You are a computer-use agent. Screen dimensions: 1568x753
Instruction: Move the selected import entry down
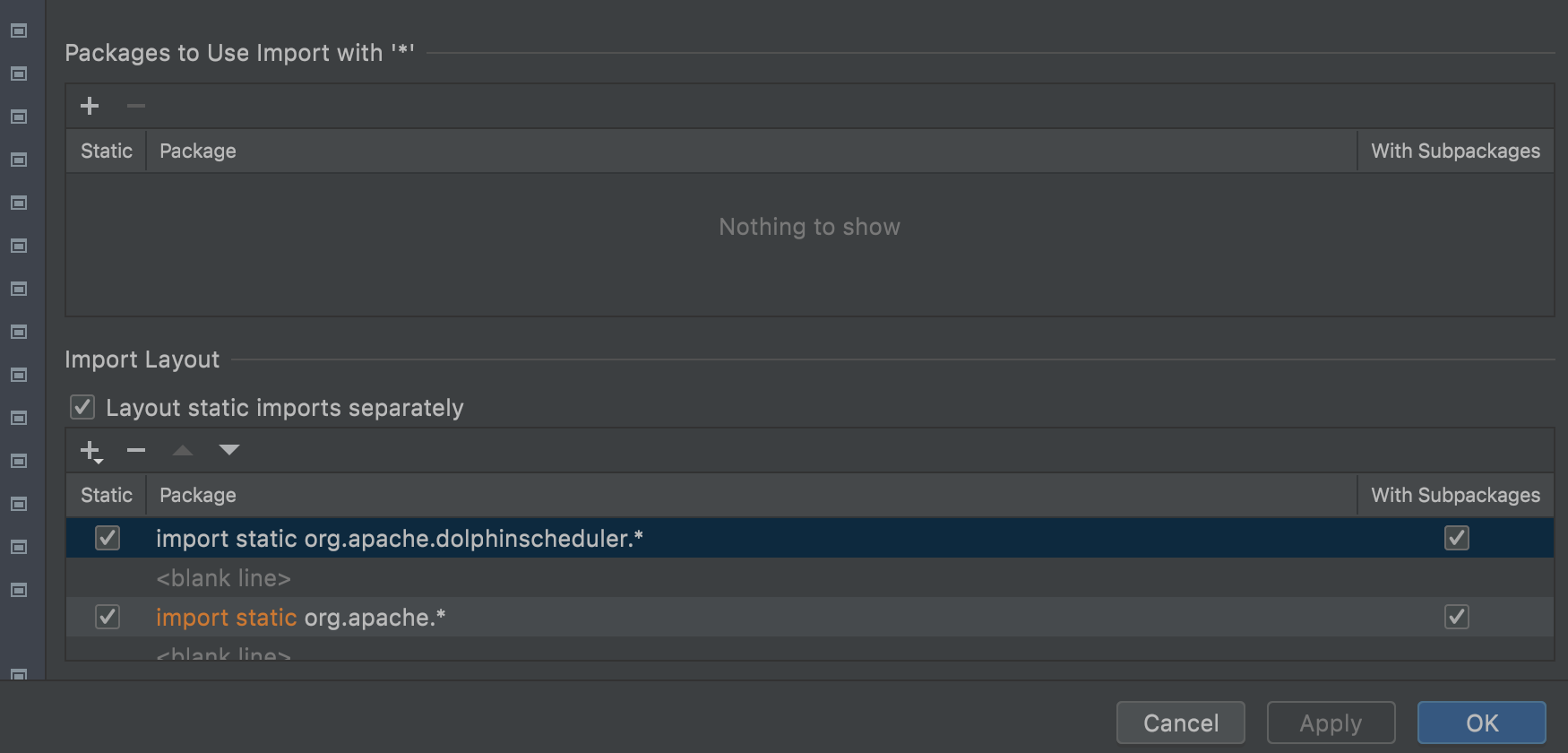(x=229, y=450)
